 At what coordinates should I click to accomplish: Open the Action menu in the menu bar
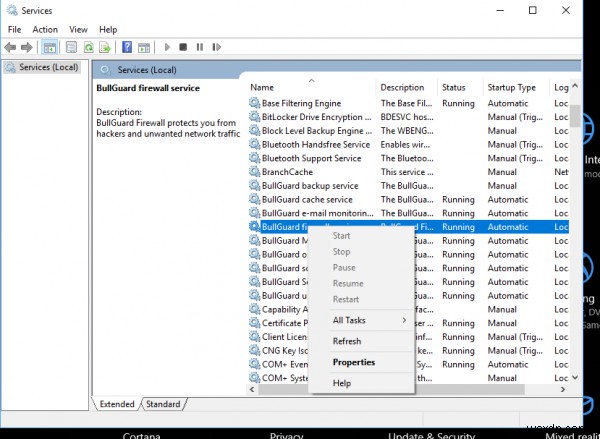pyautogui.click(x=45, y=30)
